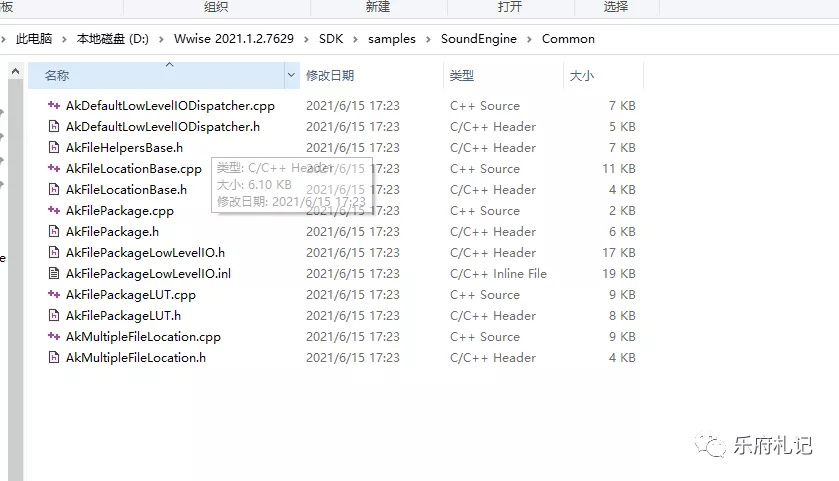Click the AkDefaultLowLevelIODispatcher.cpp file icon
The height and width of the screenshot is (481, 839).
(54, 105)
